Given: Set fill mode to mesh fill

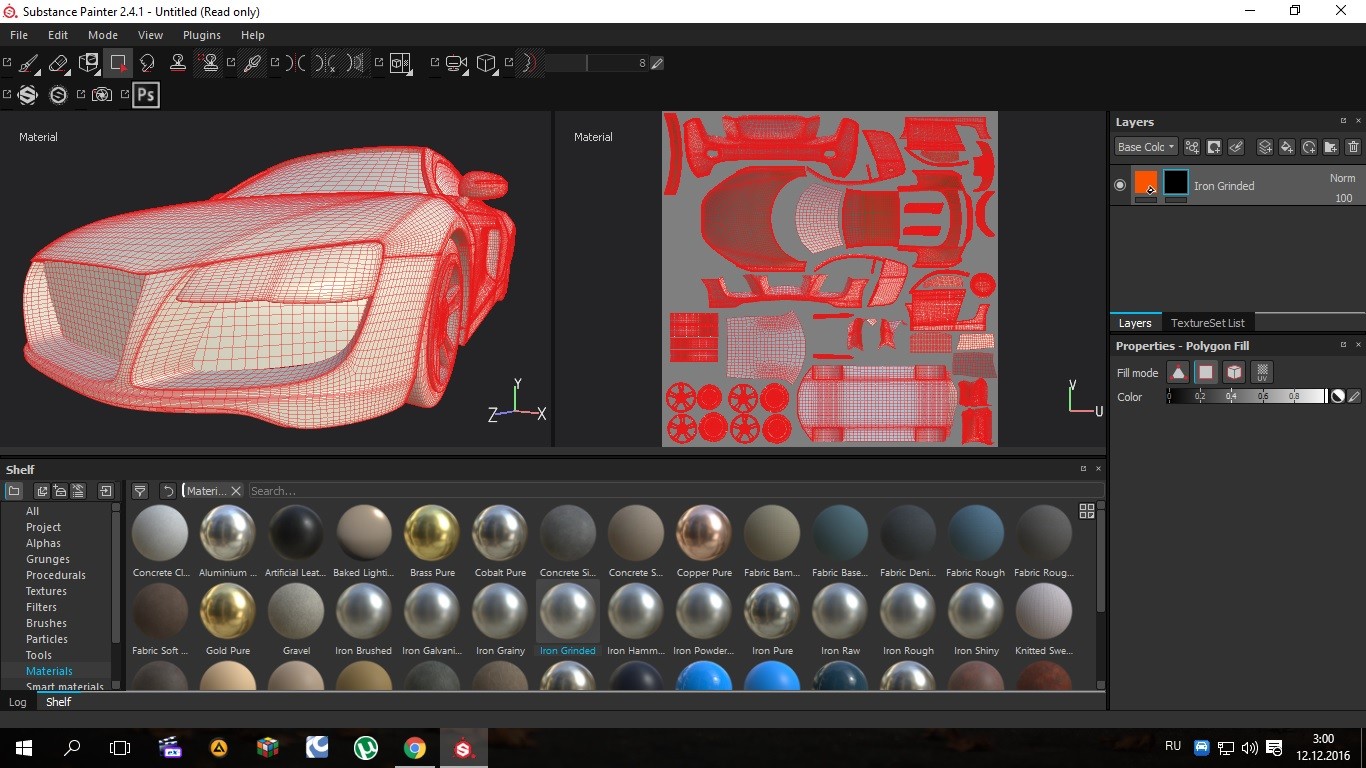Looking at the screenshot, I should click(1234, 372).
